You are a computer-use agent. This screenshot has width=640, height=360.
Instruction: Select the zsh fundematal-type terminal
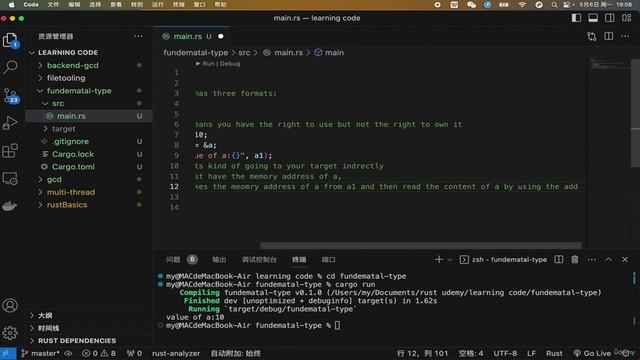(503, 260)
